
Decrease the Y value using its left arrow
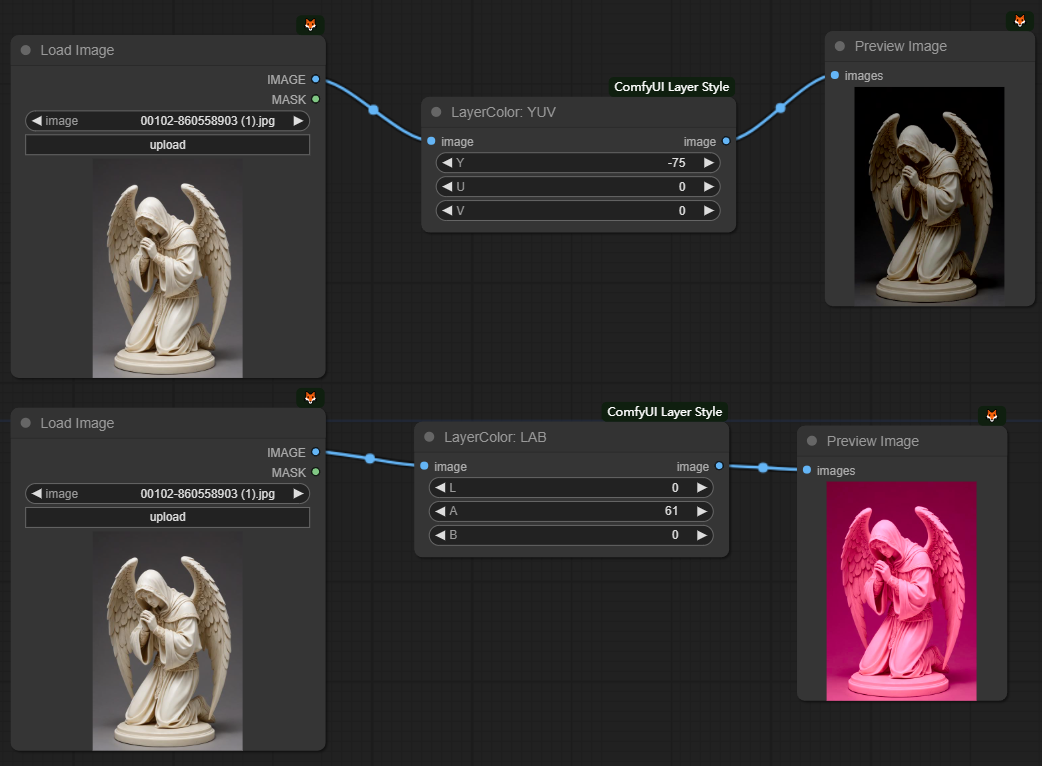click(446, 163)
